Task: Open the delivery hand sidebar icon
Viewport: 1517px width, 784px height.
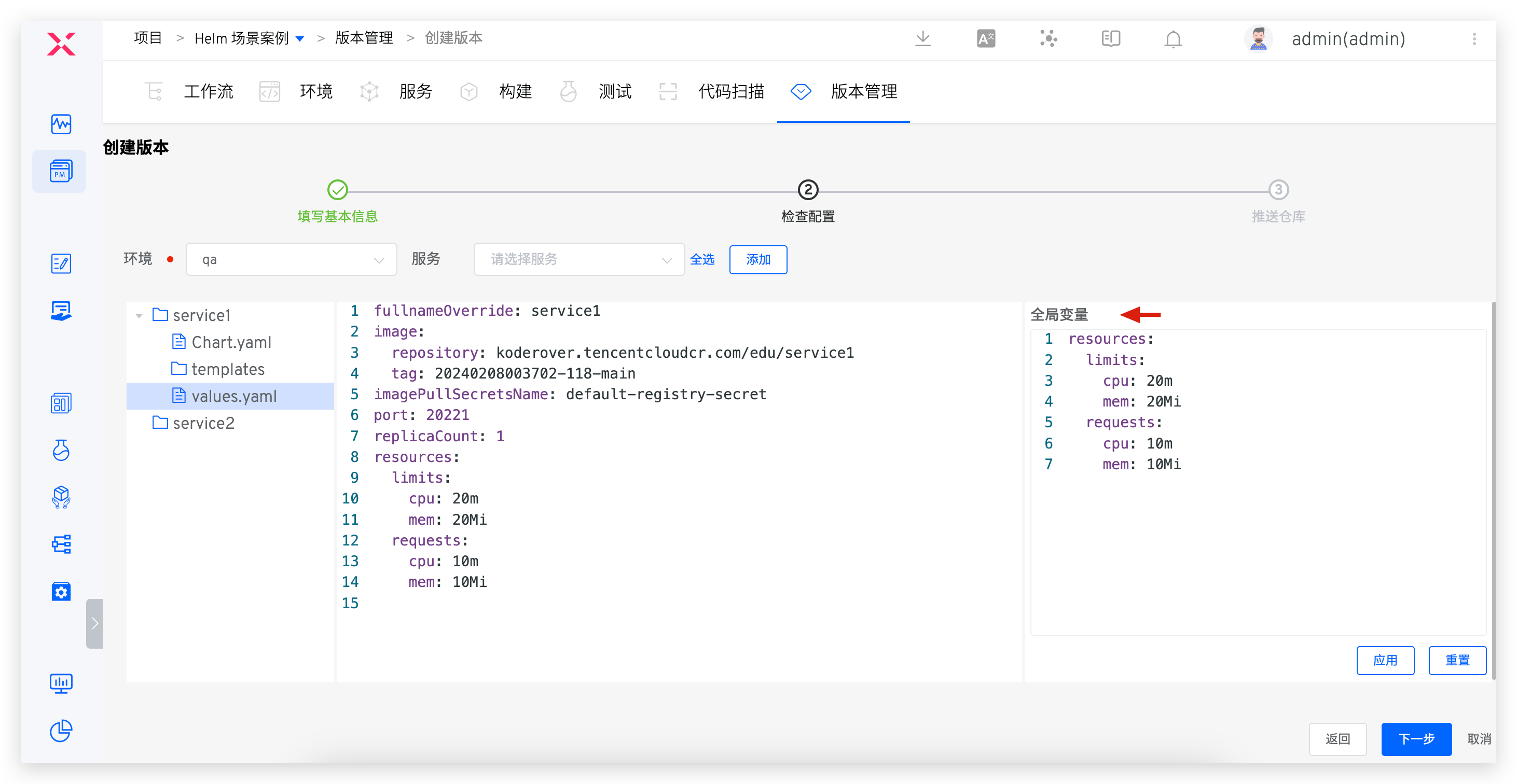Action: [x=61, y=310]
